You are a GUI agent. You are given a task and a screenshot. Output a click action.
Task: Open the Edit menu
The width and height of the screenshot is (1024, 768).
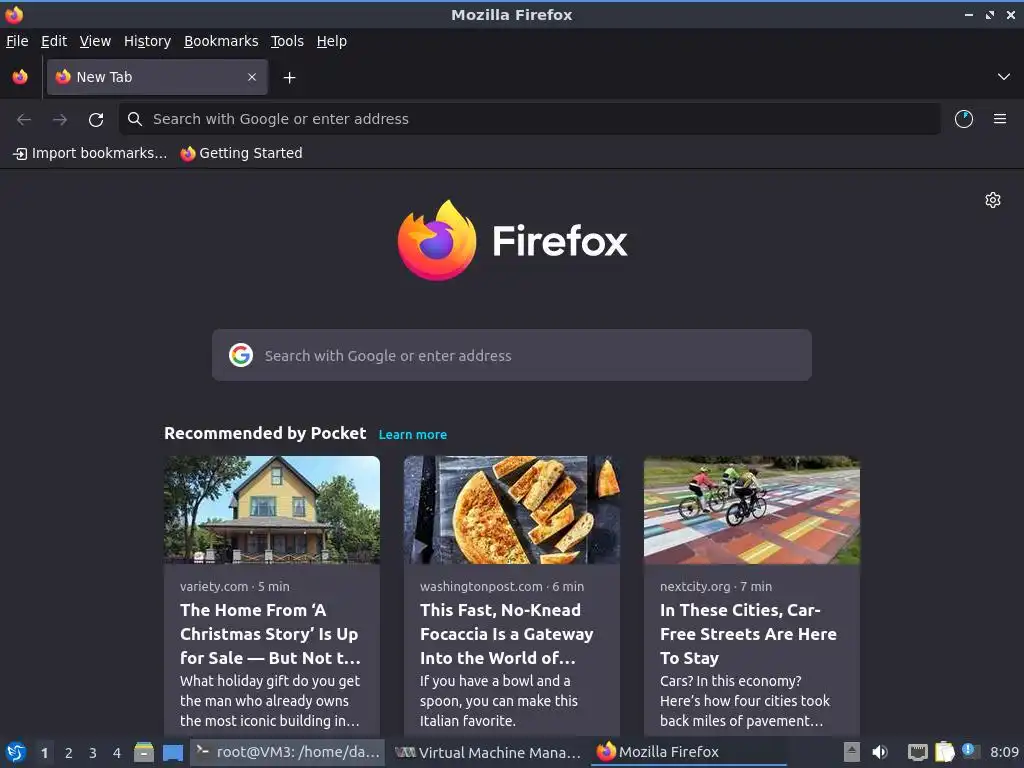pos(54,41)
